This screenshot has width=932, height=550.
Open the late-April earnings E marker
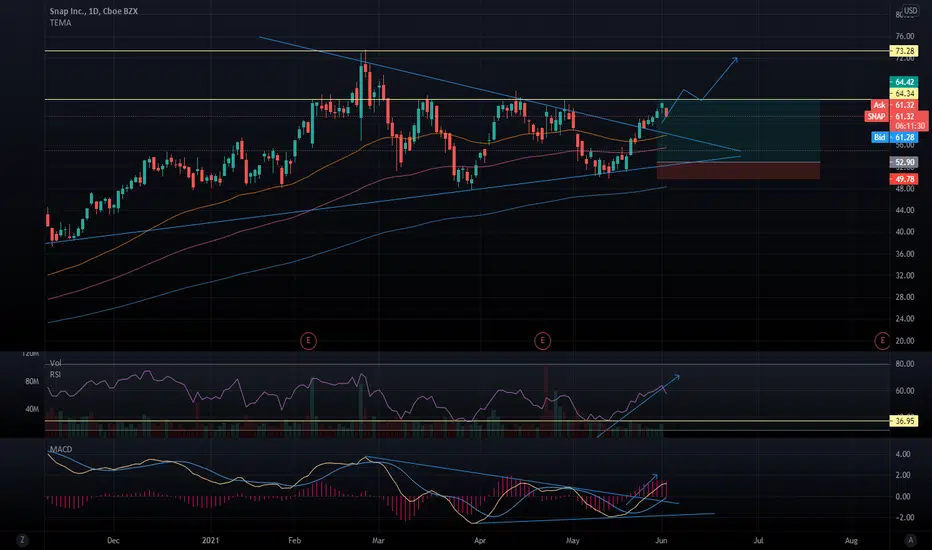tap(542, 341)
